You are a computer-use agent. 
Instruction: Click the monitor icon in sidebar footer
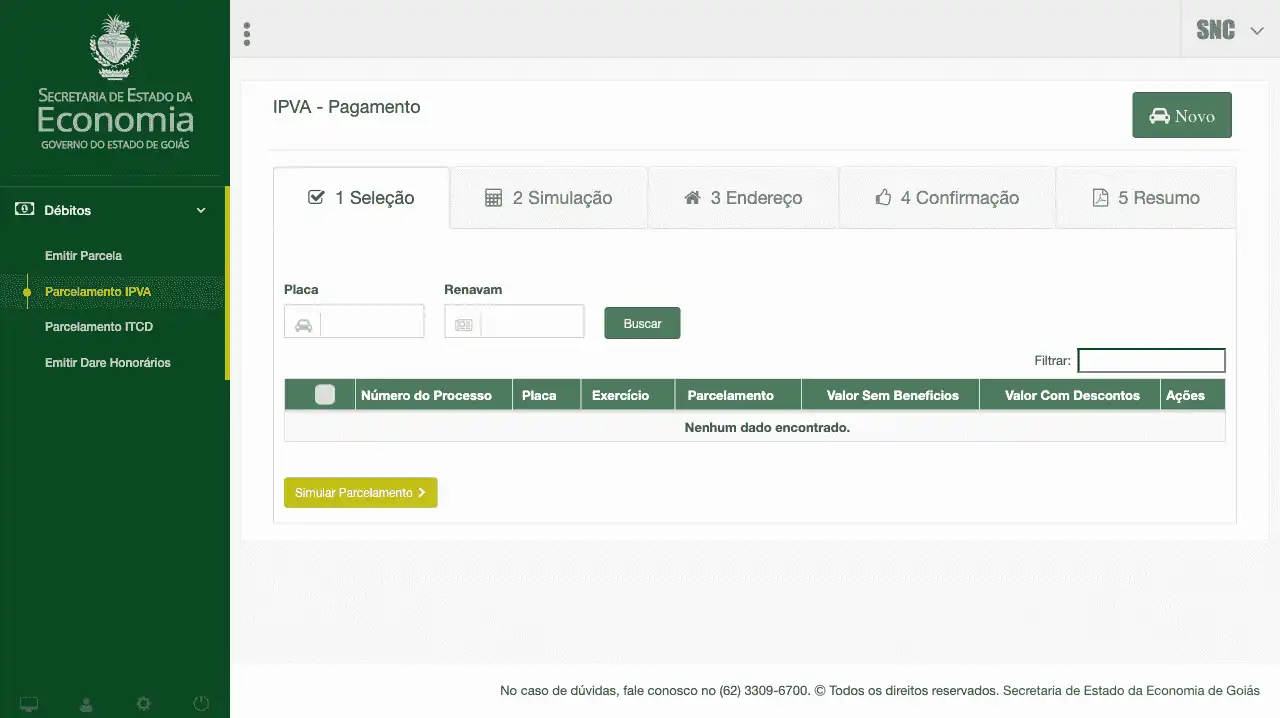tap(29, 704)
